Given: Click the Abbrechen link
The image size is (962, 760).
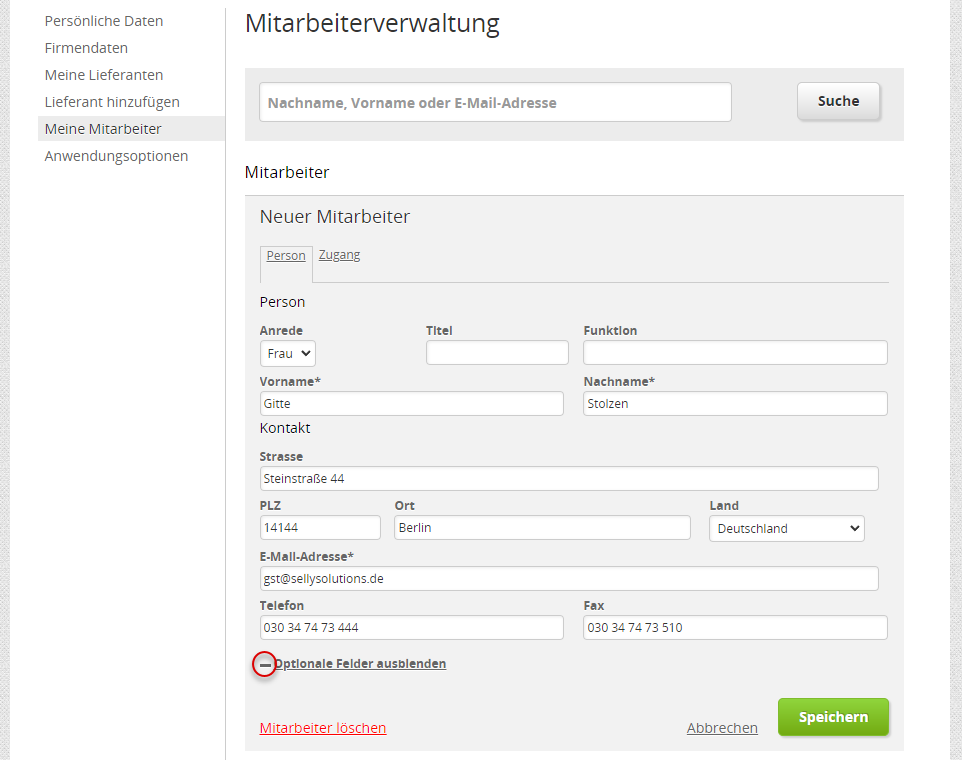Looking at the screenshot, I should [x=722, y=728].
